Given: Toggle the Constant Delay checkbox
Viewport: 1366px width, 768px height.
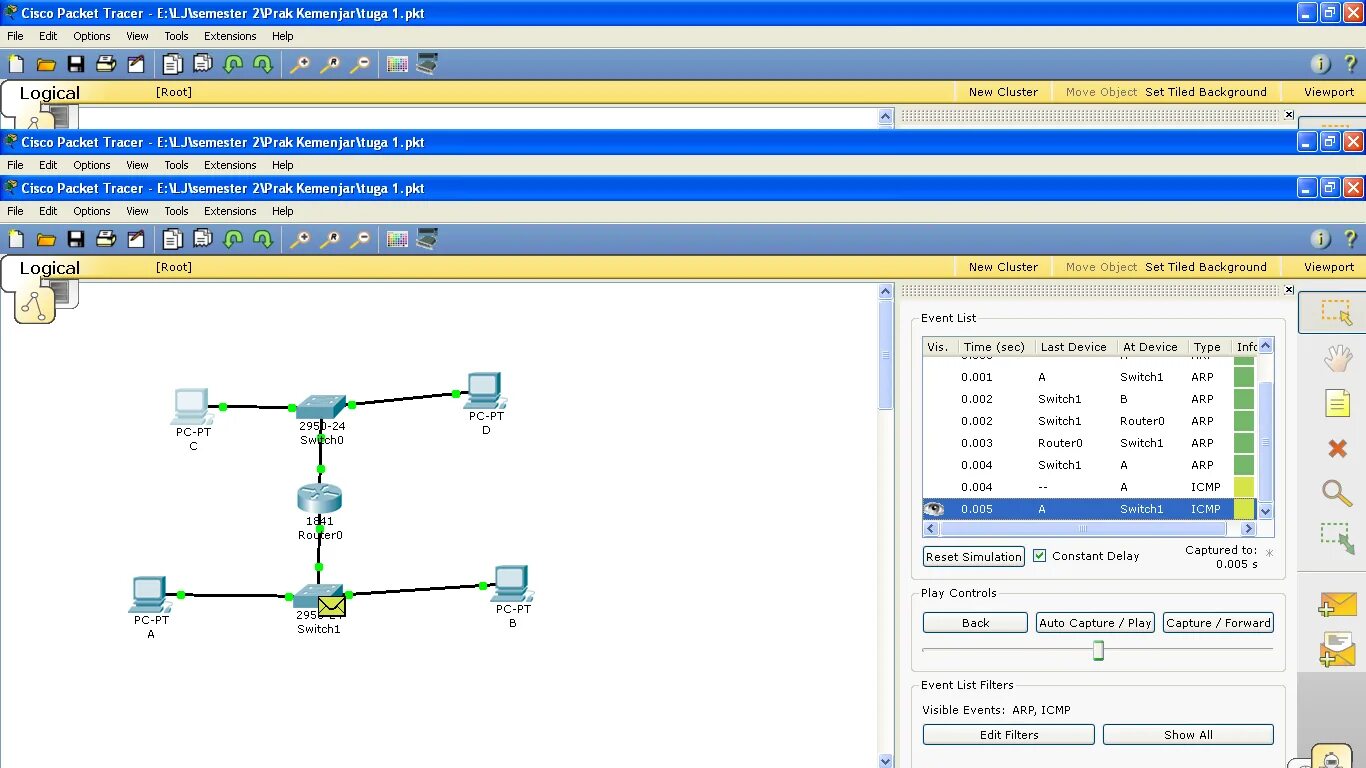Looking at the screenshot, I should pos(1040,556).
